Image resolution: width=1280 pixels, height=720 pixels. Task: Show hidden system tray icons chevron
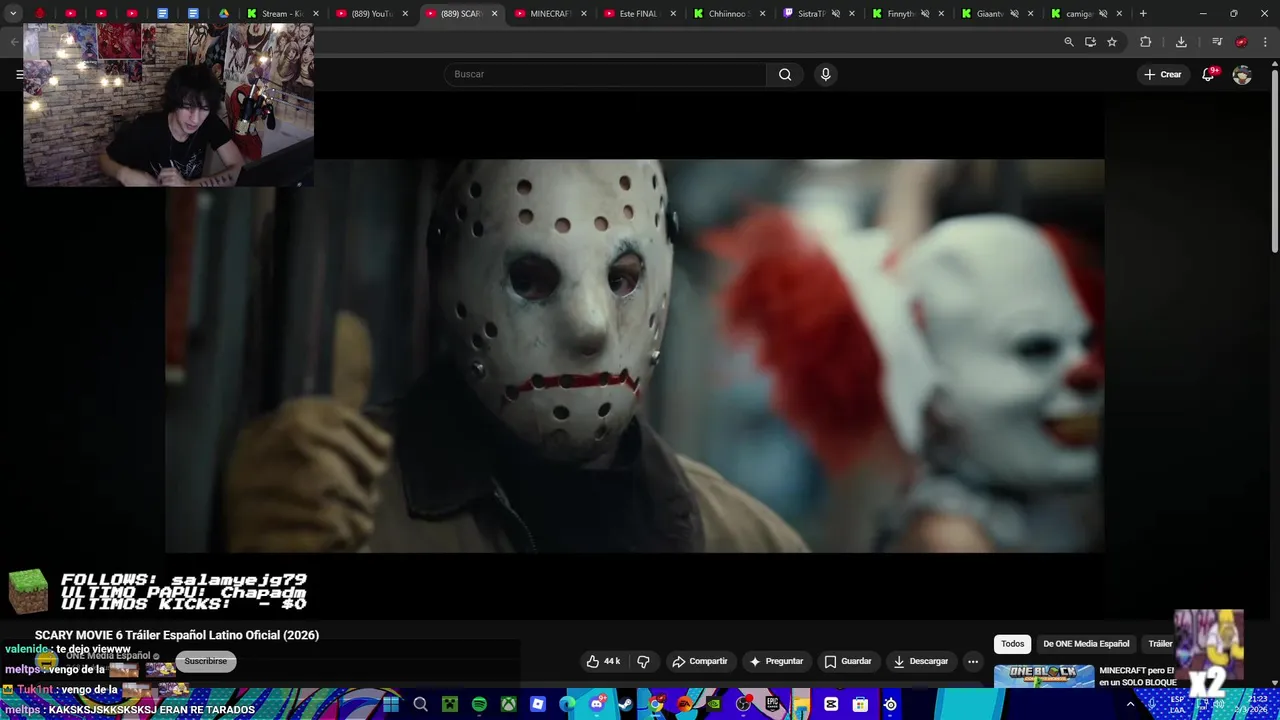coord(1131,704)
